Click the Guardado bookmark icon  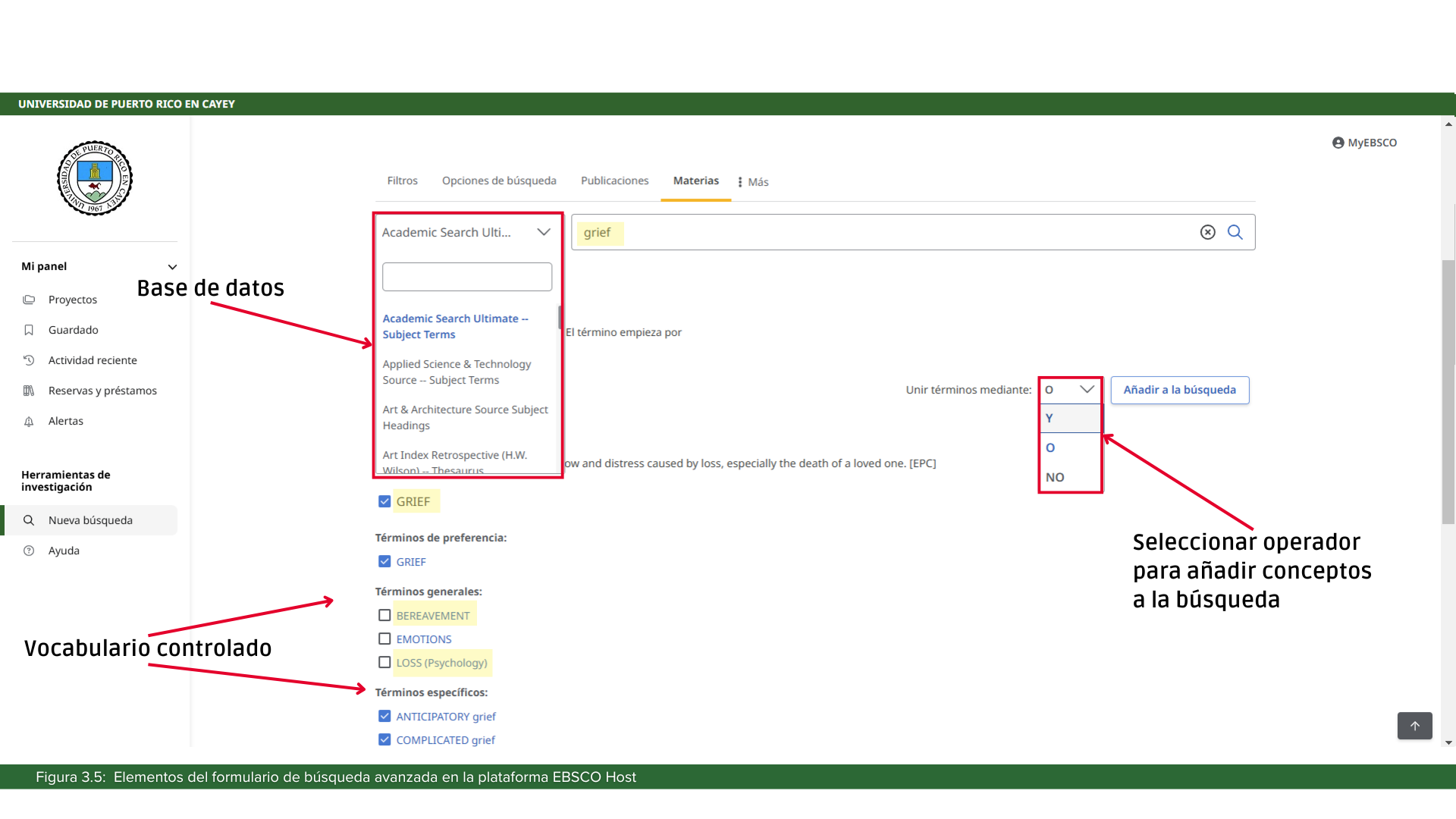[x=29, y=330]
